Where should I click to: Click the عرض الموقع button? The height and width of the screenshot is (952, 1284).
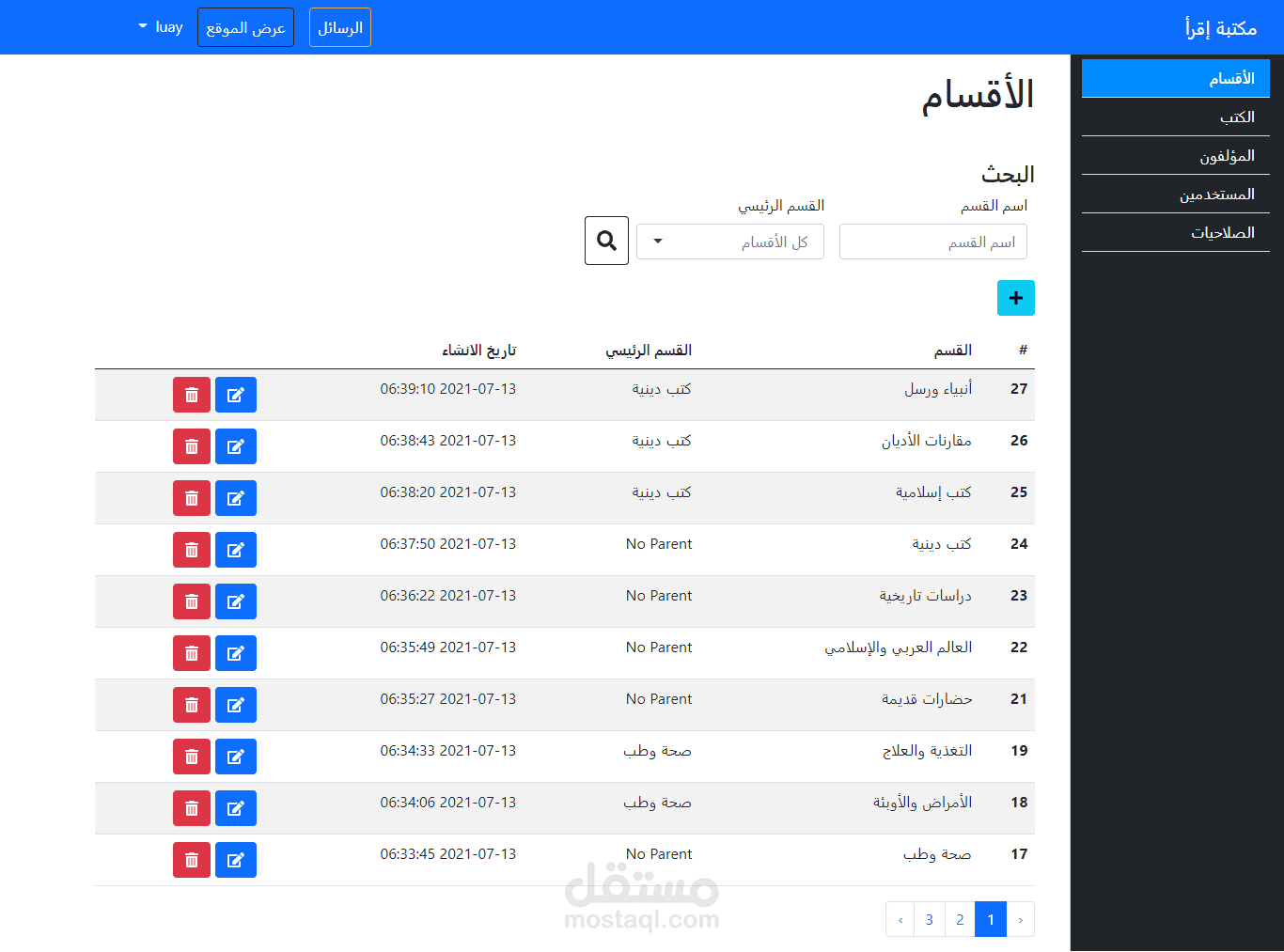coord(245,27)
